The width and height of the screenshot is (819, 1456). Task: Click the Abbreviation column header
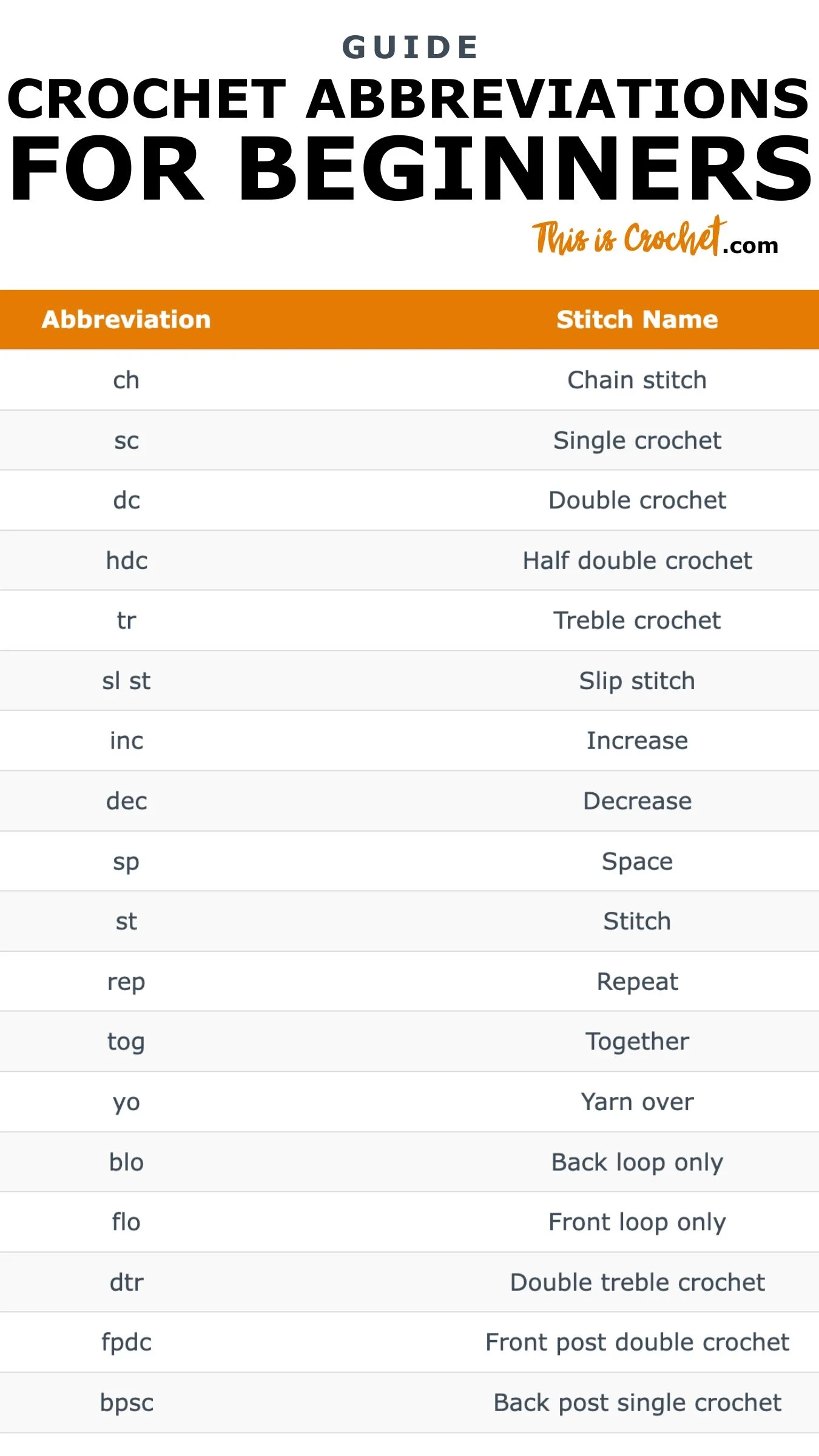tap(126, 320)
